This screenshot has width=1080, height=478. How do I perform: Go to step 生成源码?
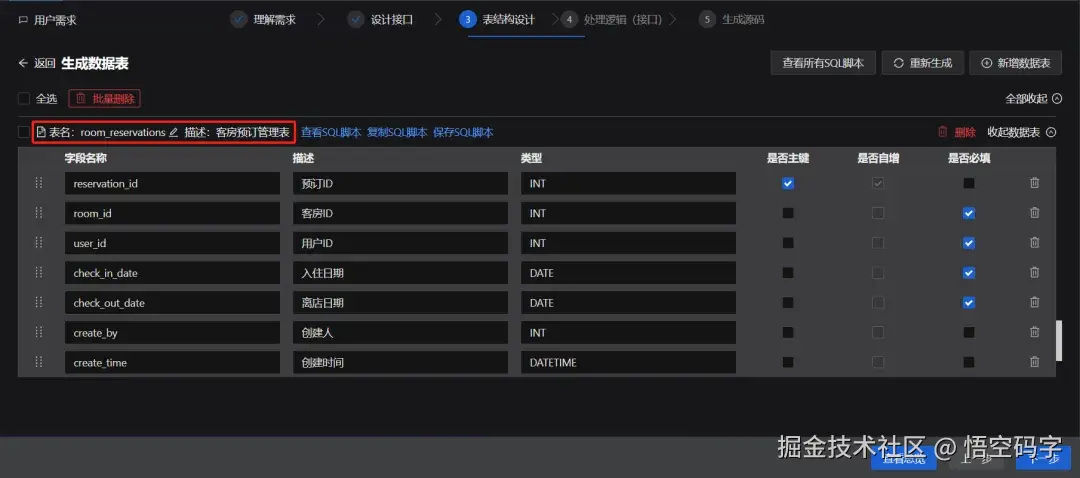pyautogui.click(x=731, y=19)
